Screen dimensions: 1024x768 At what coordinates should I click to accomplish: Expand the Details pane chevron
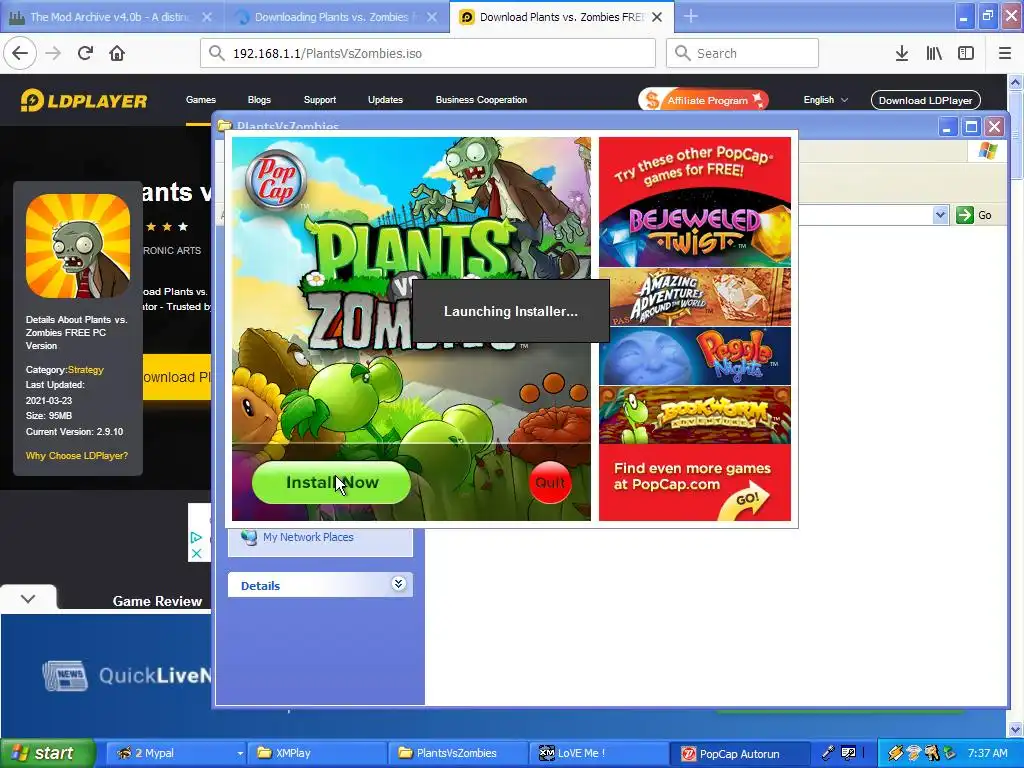pyautogui.click(x=398, y=584)
